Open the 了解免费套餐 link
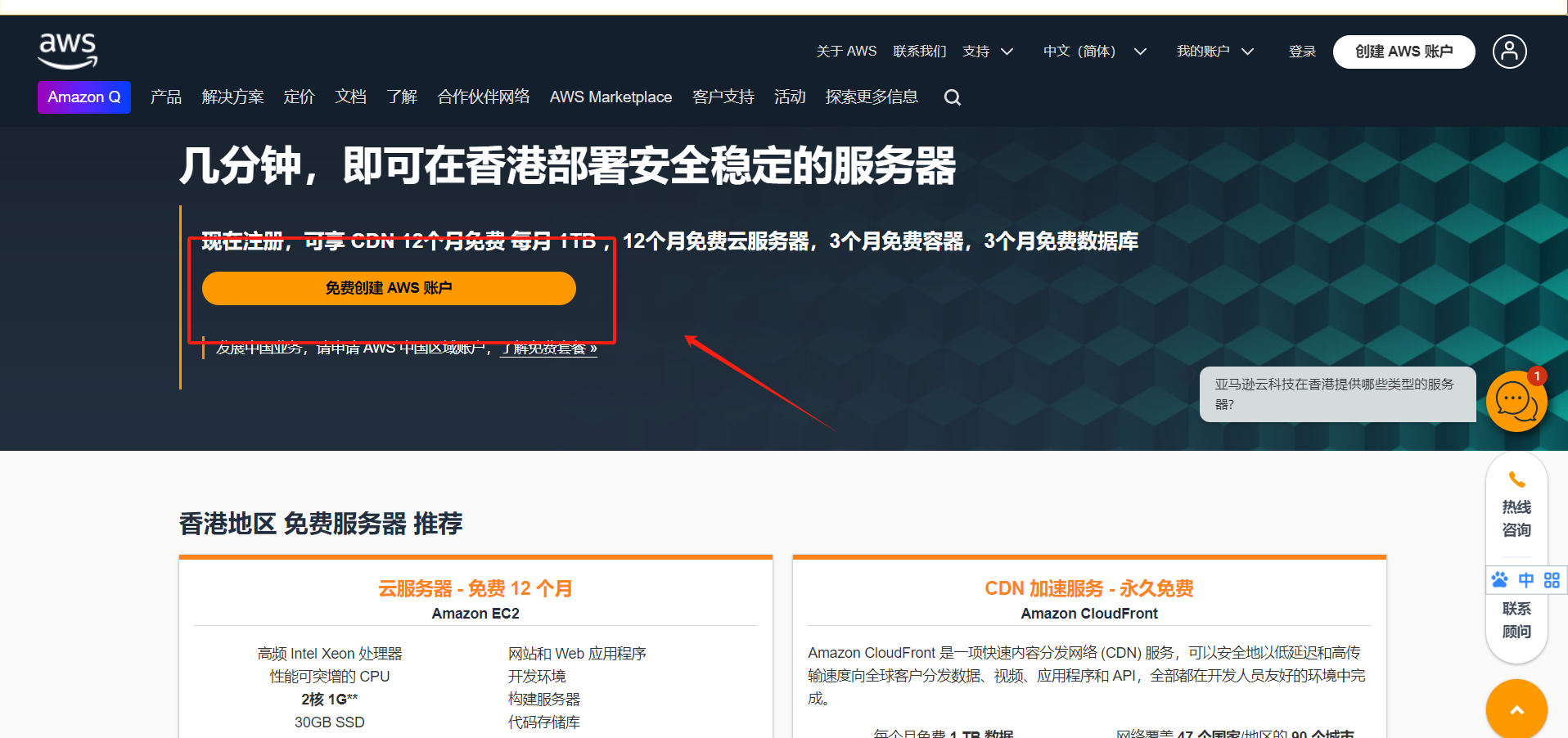1568x738 pixels. click(x=549, y=349)
